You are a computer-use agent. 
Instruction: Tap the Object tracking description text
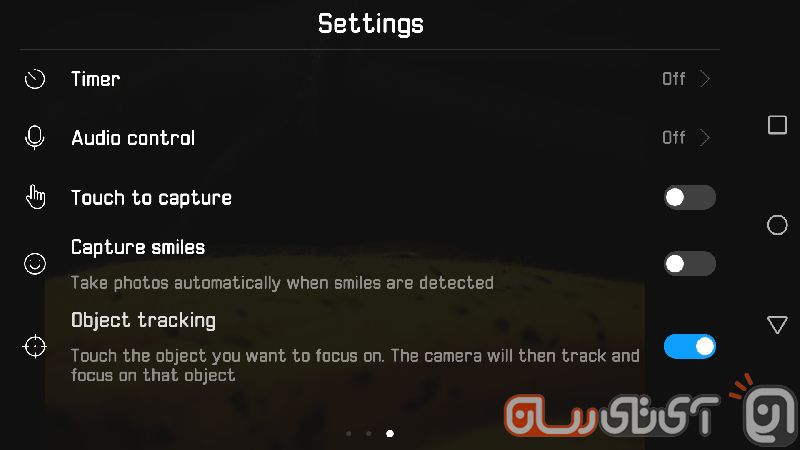pyautogui.click(x=355, y=365)
